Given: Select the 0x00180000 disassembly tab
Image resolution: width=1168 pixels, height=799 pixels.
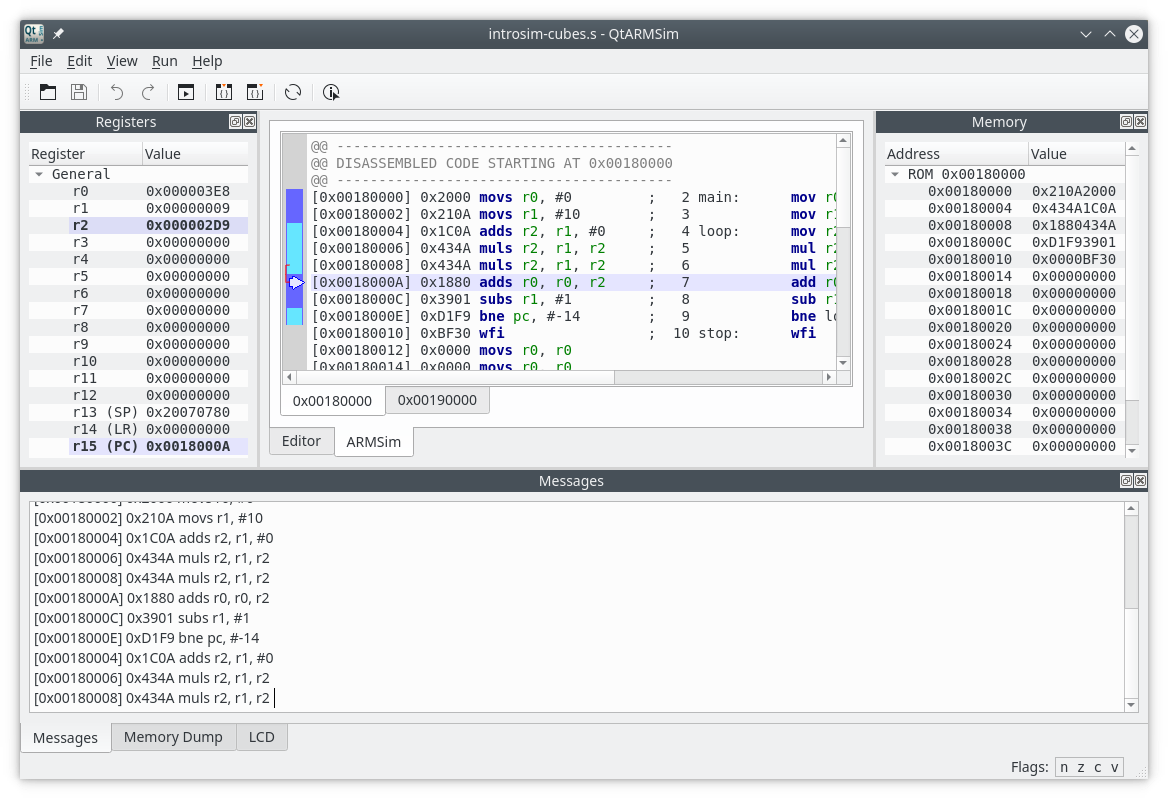Looking at the screenshot, I should point(332,401).
